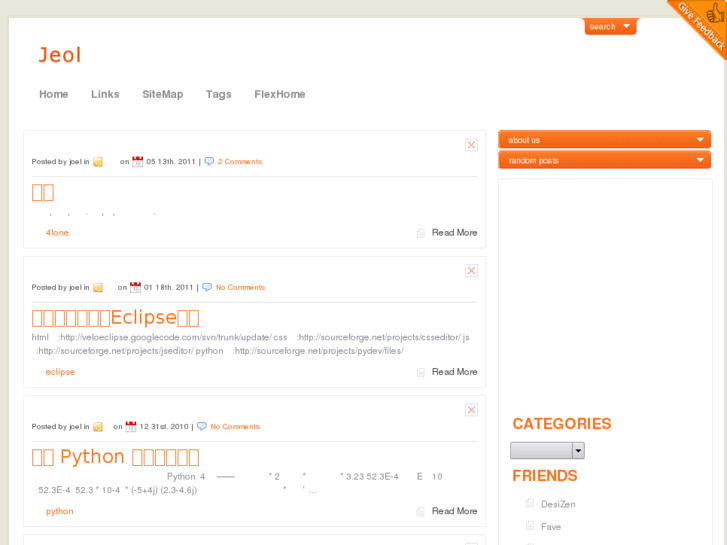Image resolution: width=727 pixels, height=545 pixels.
Task: Click category folder icon in 12 31st post
Action: [98, 426]
